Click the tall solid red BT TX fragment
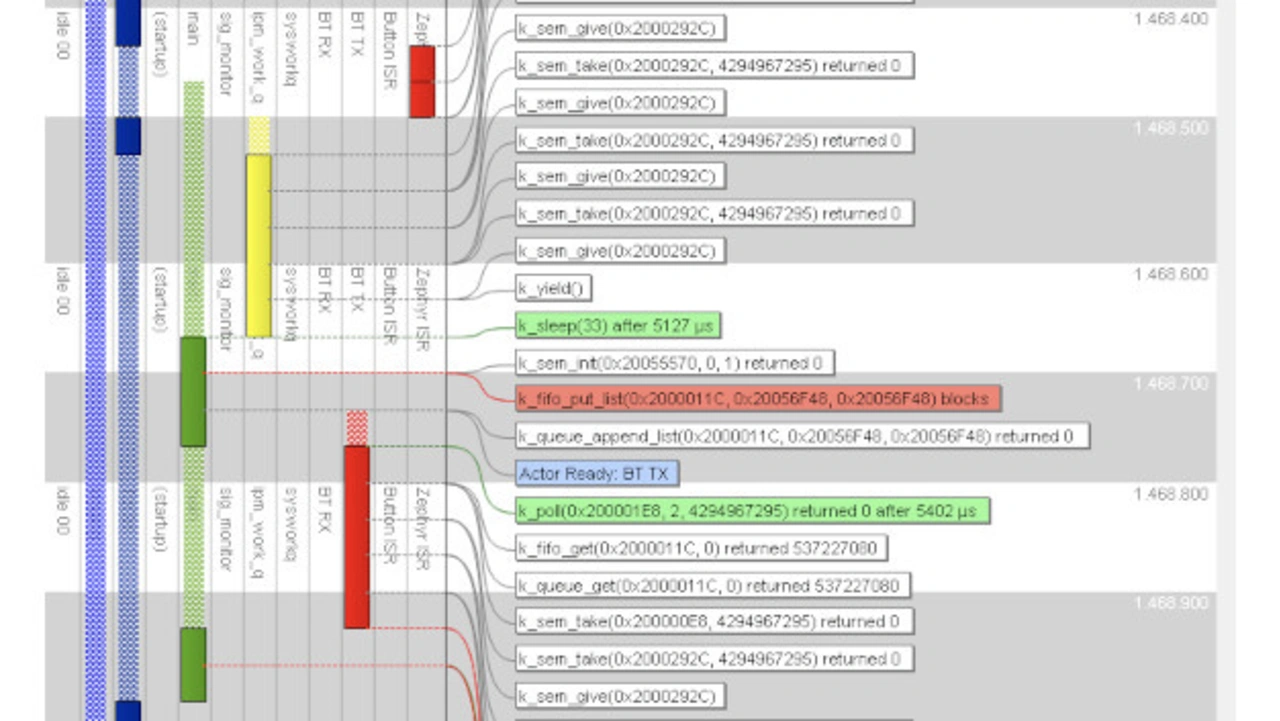 357,536
